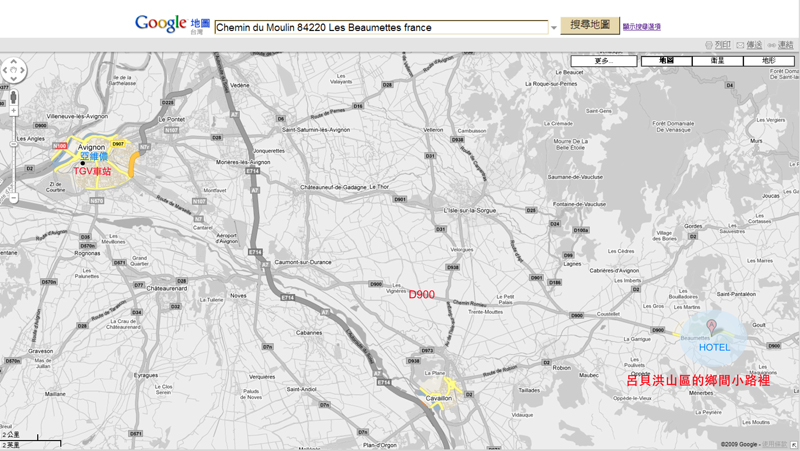Click the 列印 print link
This screenshot has height=451, width=800.
coord(722,45)
